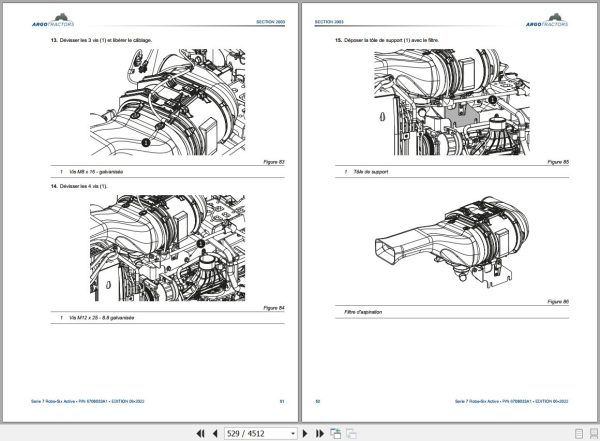Click page number 52 in footer
This screenshot has height=441, width=600.
tap(318, 402)
